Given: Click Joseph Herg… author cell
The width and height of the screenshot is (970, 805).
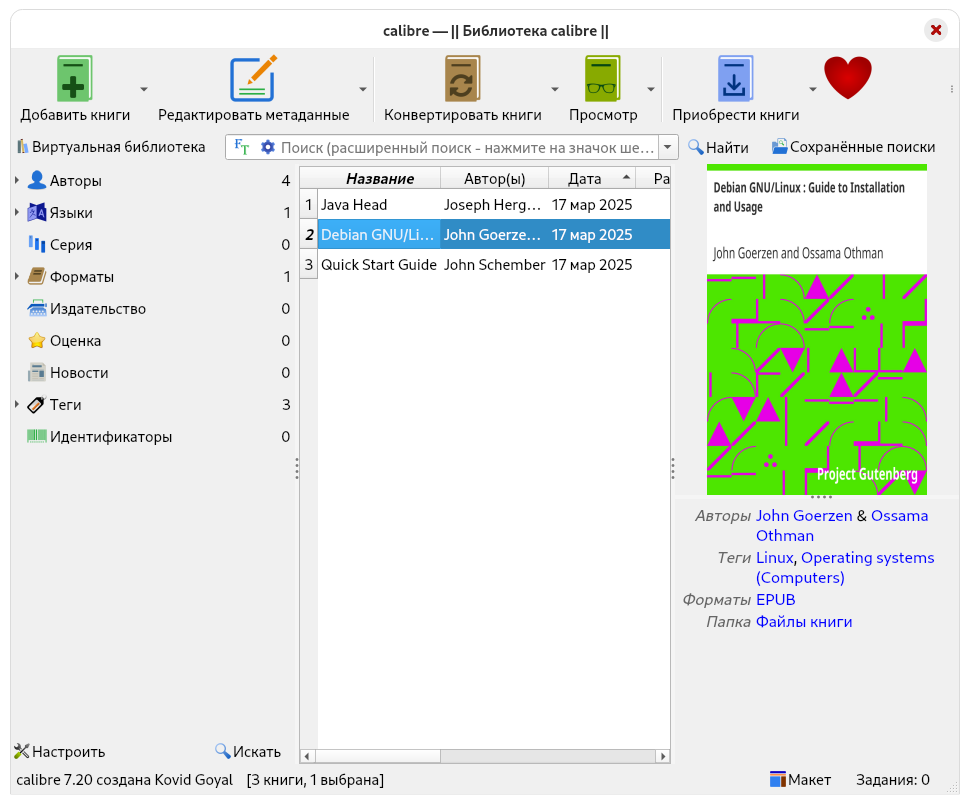Looking at the screenshot, I should [x=494, y=205].
